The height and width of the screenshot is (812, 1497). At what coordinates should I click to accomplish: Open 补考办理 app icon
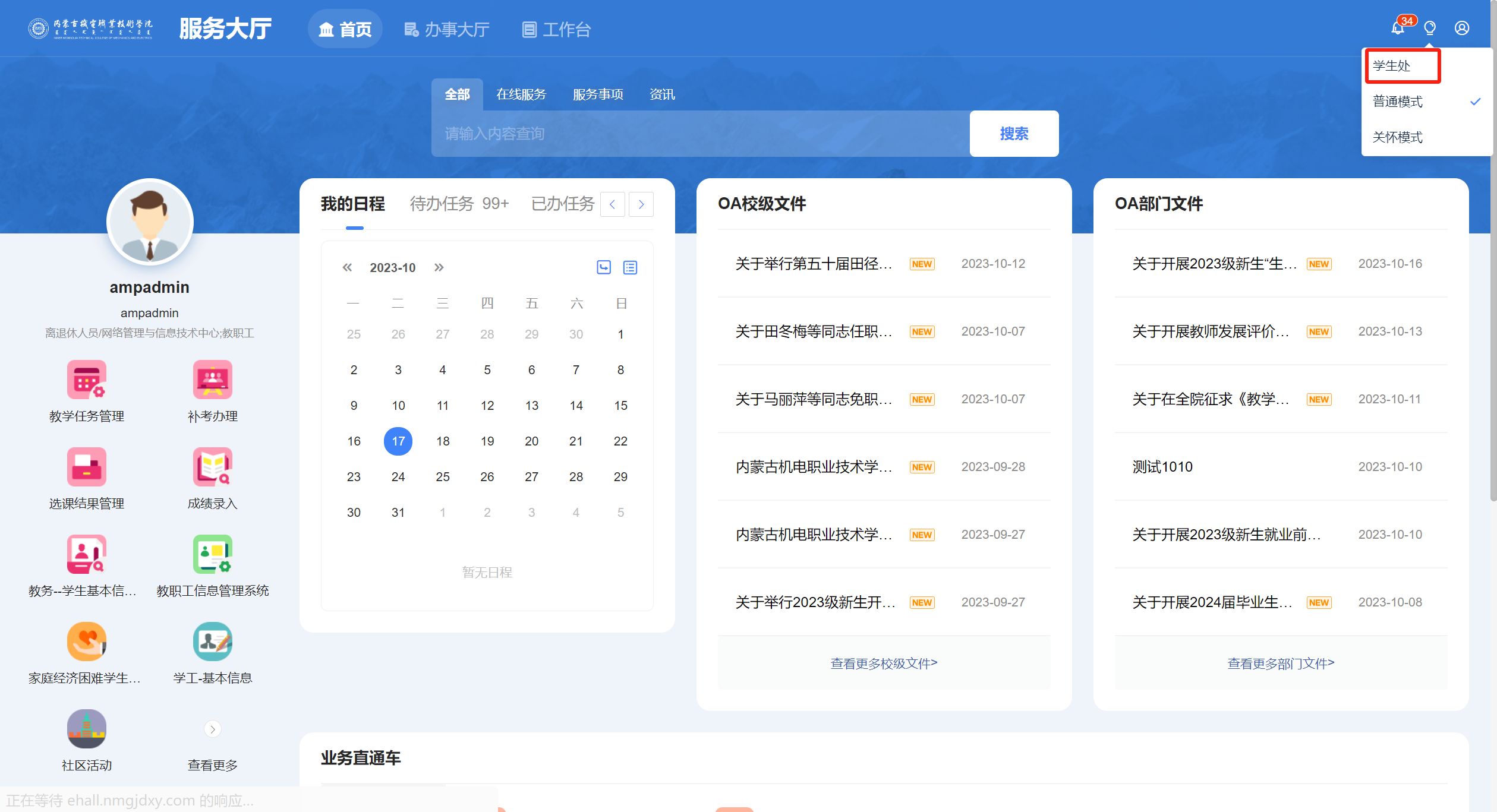click(x=212, y=380)
